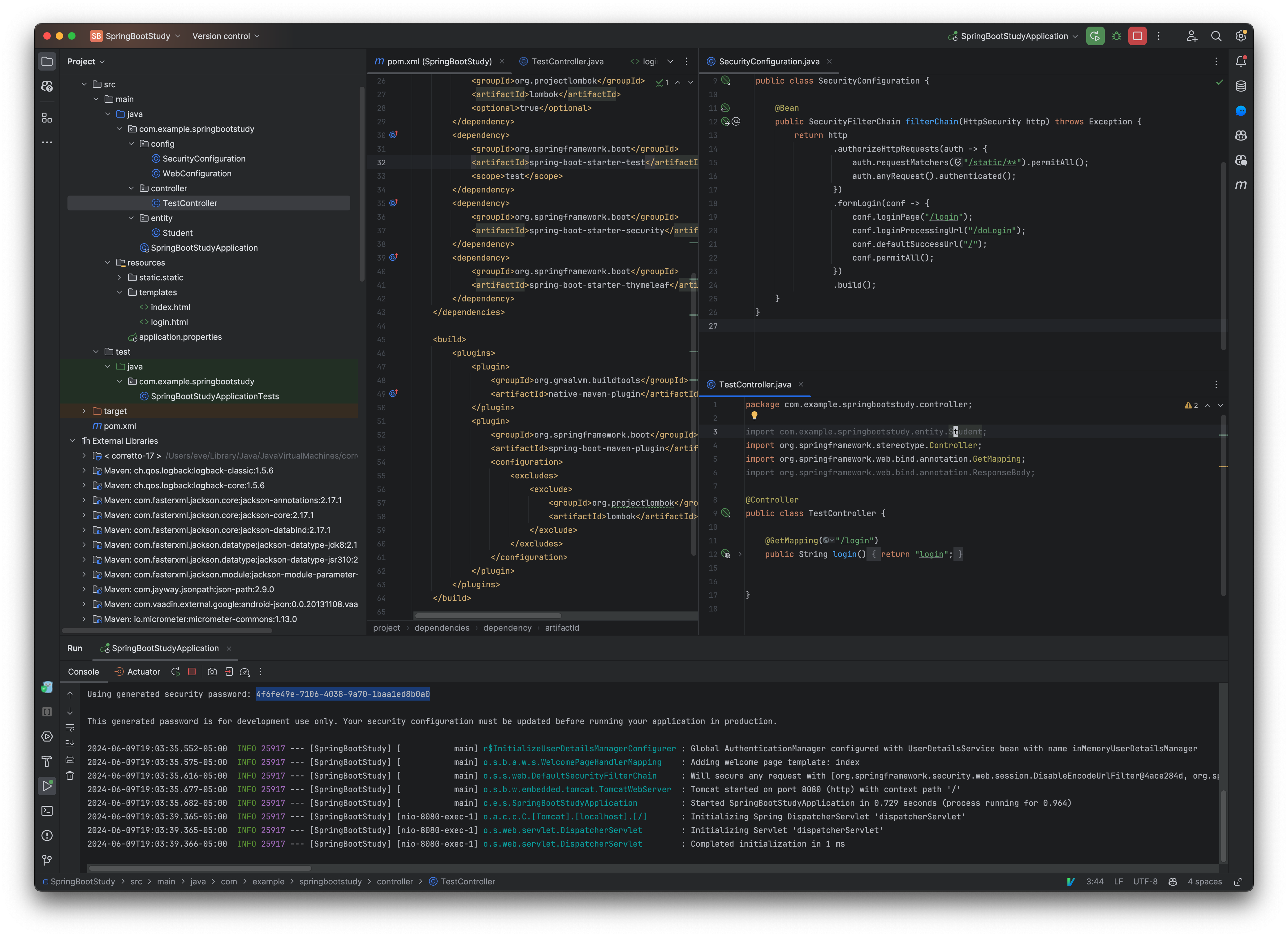The image size is (1288, 937).
Task: Click the dependencies breadcrumb below the pom.xml editor
Action: click(x=442, y=628)
